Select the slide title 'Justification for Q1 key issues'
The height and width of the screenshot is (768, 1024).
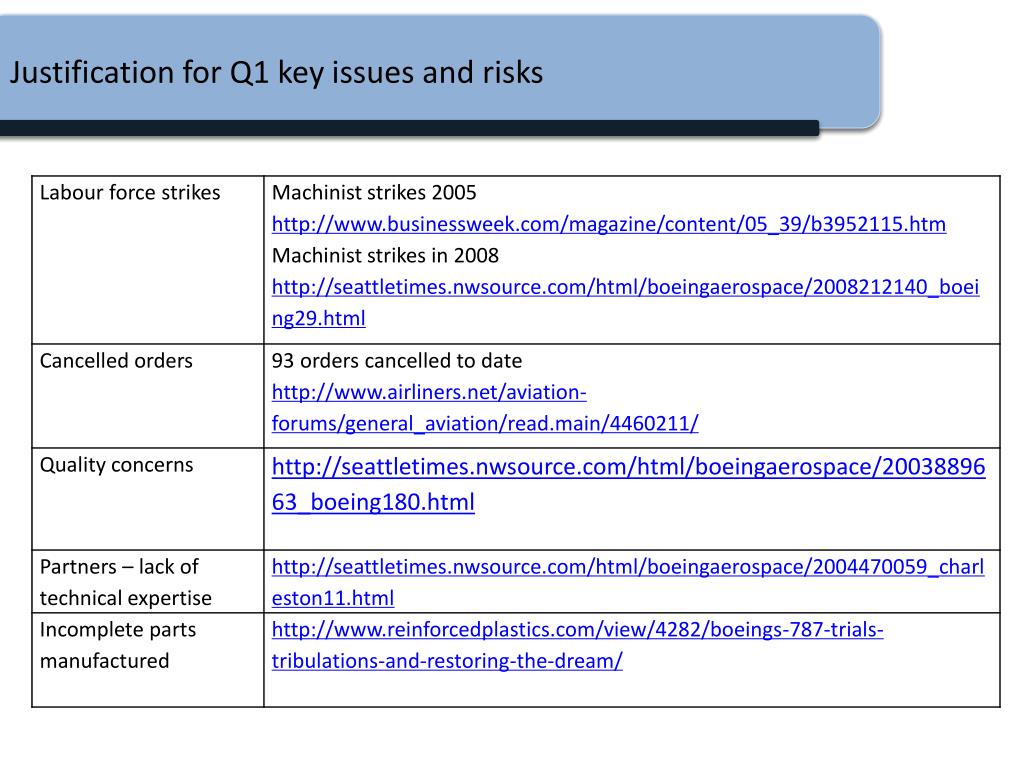(x=276, y=72)
